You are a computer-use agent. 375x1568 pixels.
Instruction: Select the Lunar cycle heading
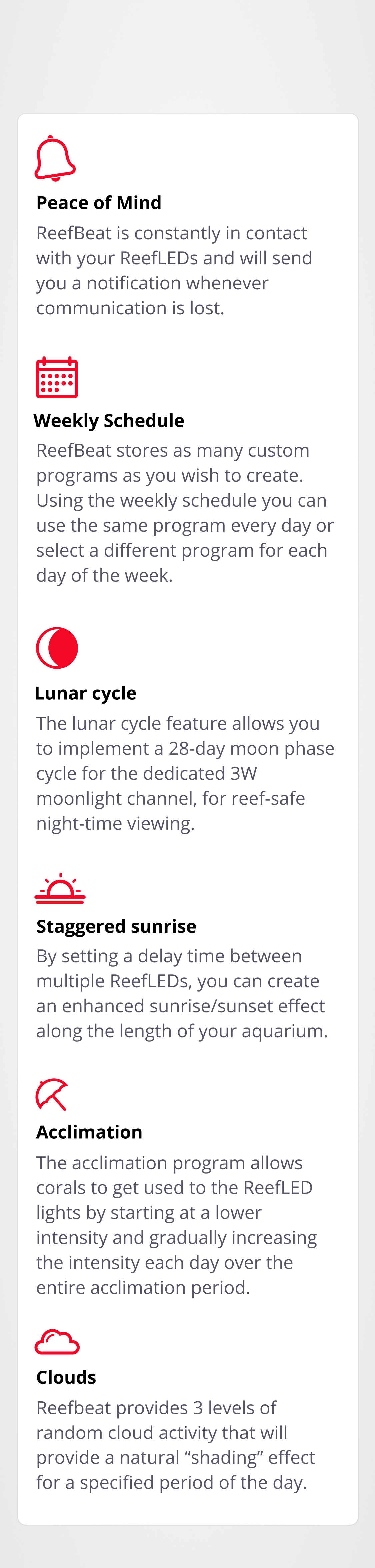[85, 693]
